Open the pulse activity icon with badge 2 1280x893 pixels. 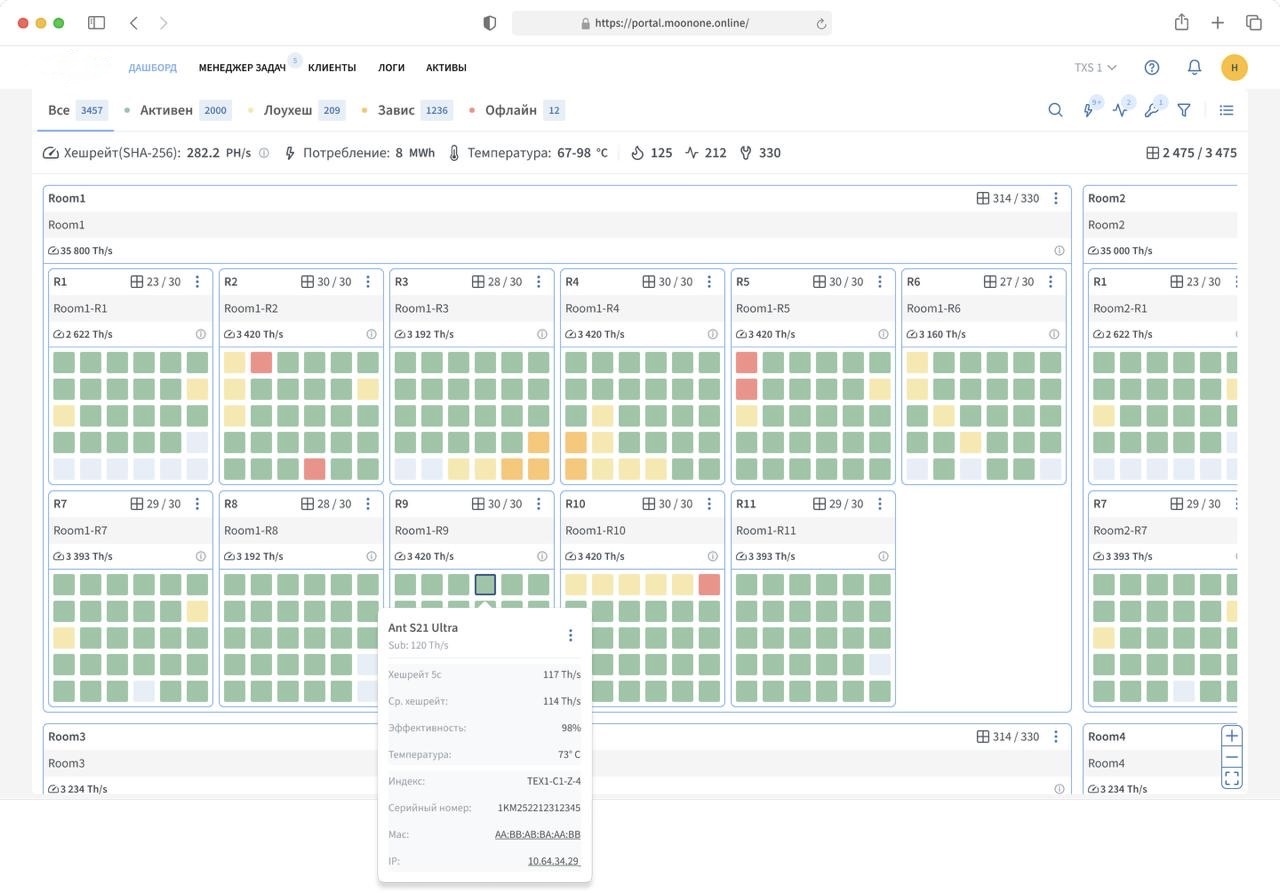point(1121,110)
